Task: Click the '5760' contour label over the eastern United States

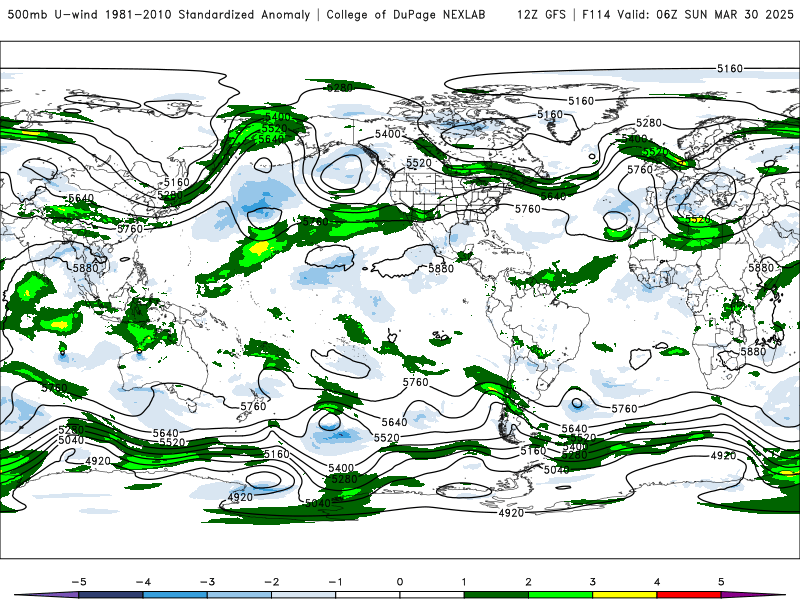Action: coord(528,209)
